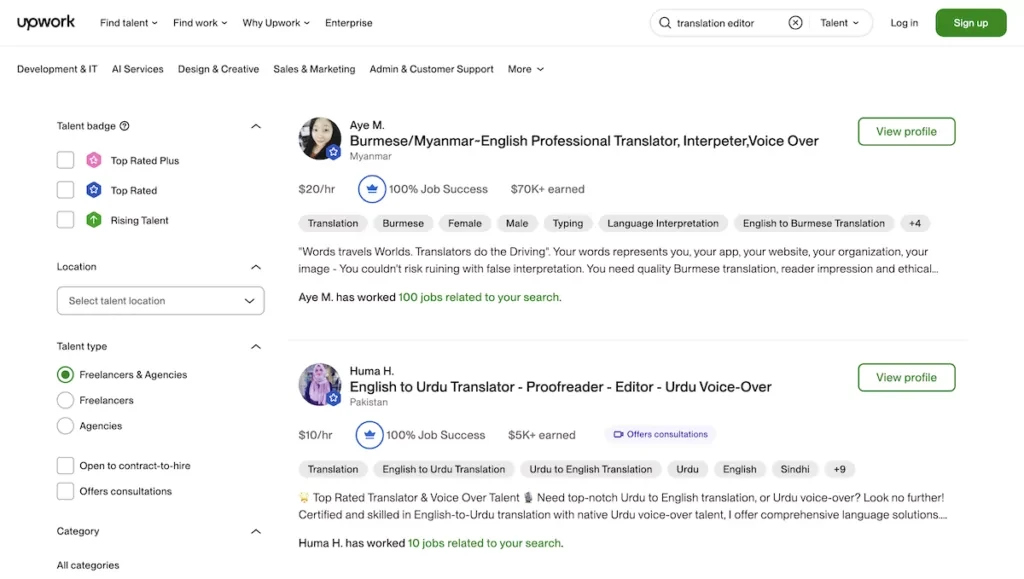Click the +4 more skills tag
This screenshot has width=1024, height=579.
click(x=914, y=223)
